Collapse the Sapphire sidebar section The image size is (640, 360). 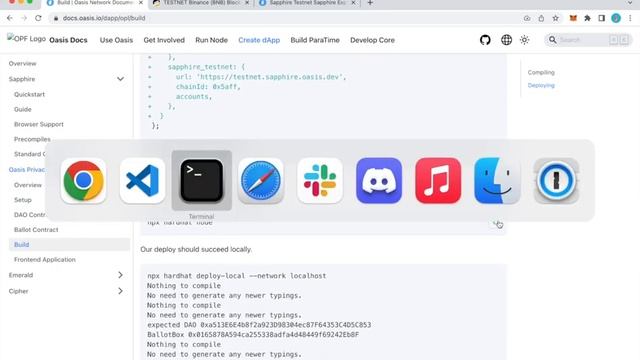tap(120, 79)
